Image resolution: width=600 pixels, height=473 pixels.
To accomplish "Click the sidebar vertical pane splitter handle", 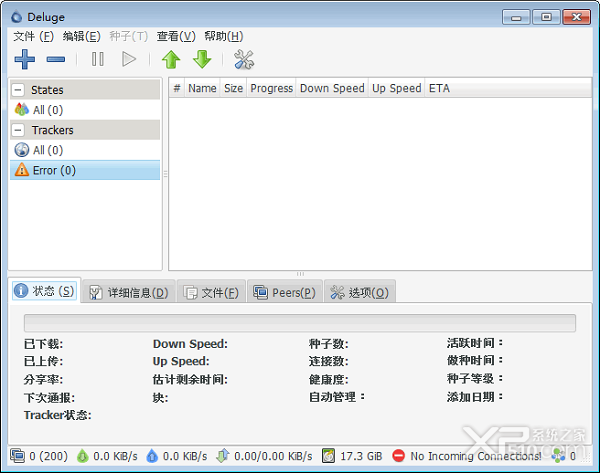I will tap(165, 174).
